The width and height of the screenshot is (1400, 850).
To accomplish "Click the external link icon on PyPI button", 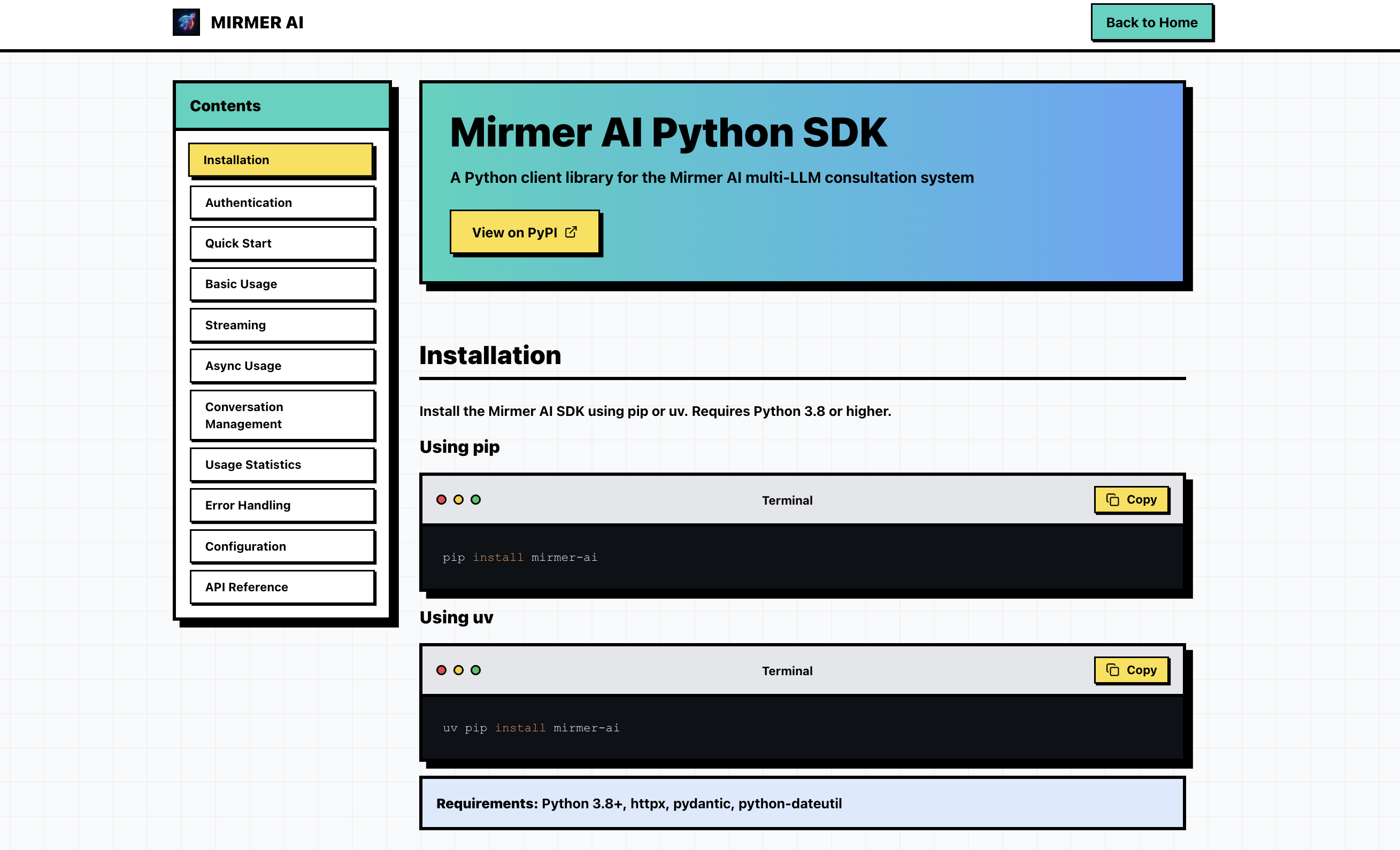I will click(571, 232).
